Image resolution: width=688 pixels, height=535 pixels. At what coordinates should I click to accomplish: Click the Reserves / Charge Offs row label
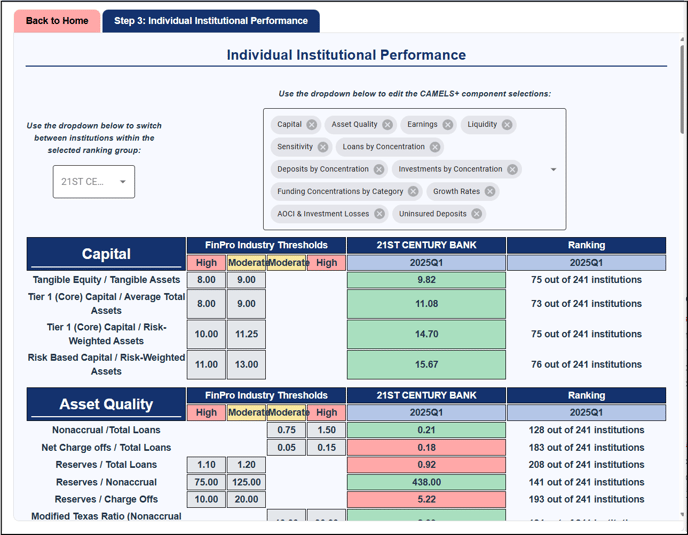pos(106,499)
